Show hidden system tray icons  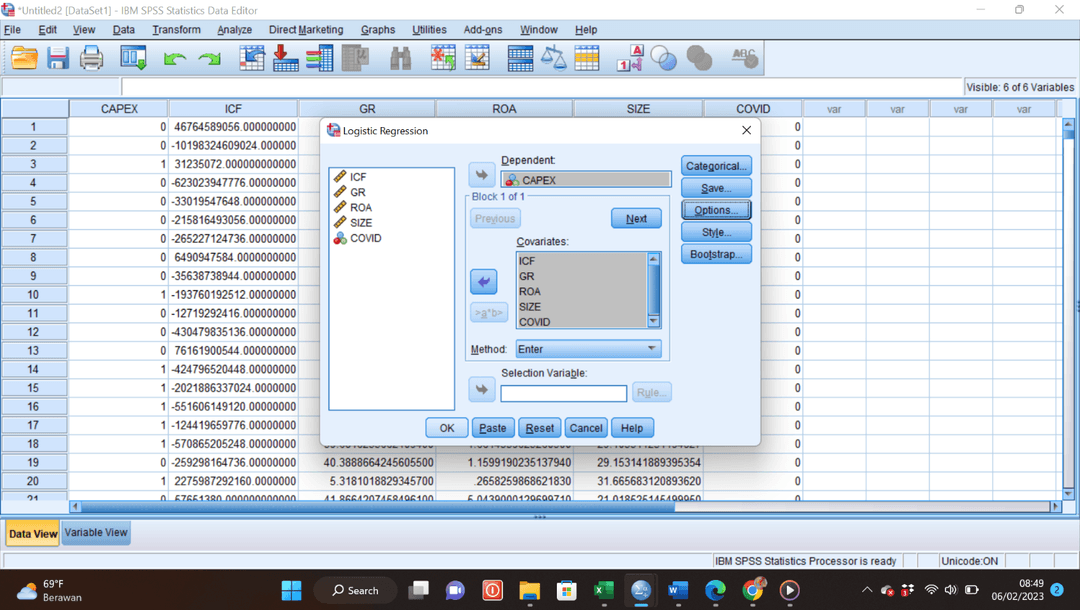pyautogui.click(x=867, y=590)
